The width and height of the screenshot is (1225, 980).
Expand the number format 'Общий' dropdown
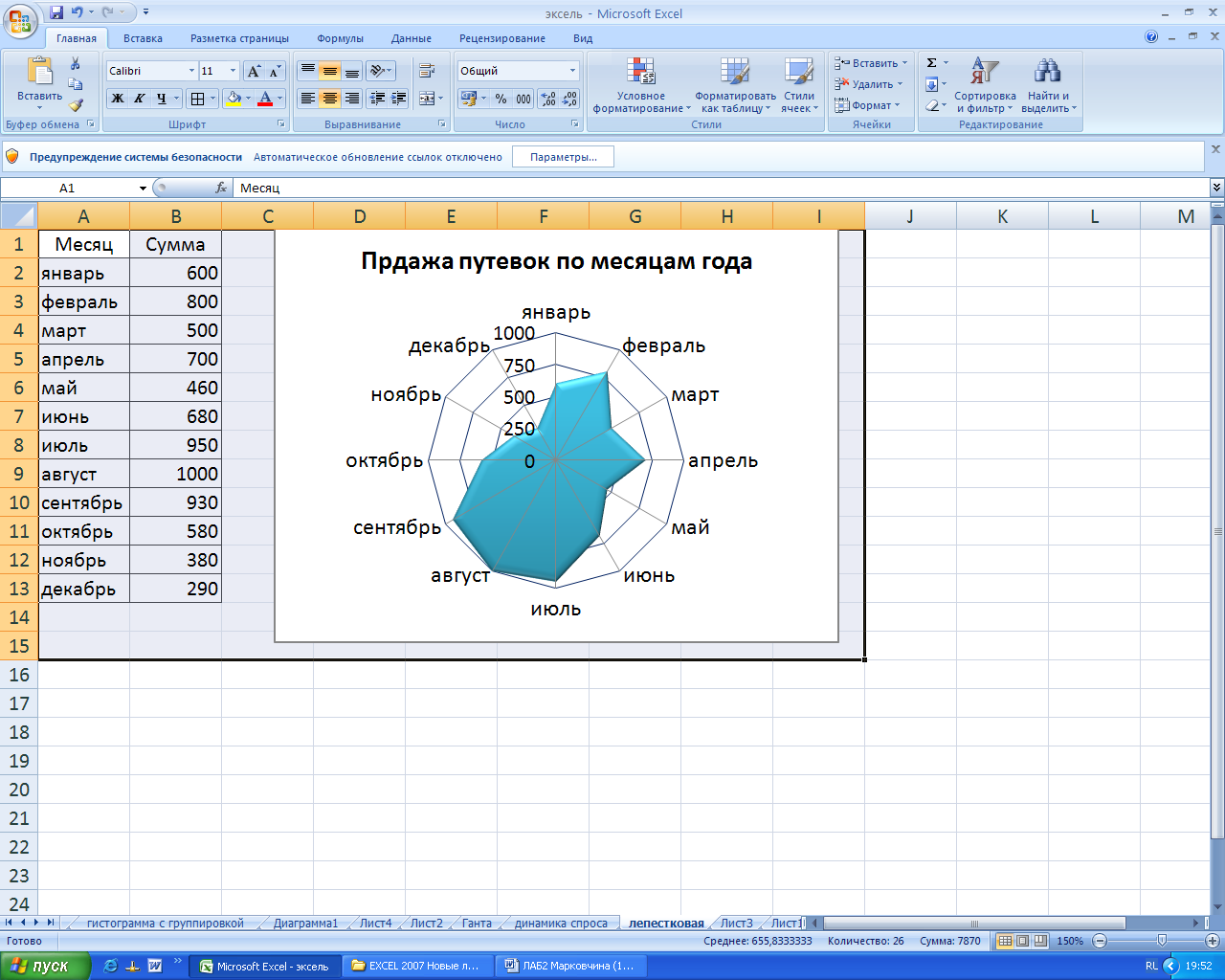[572, 71]
